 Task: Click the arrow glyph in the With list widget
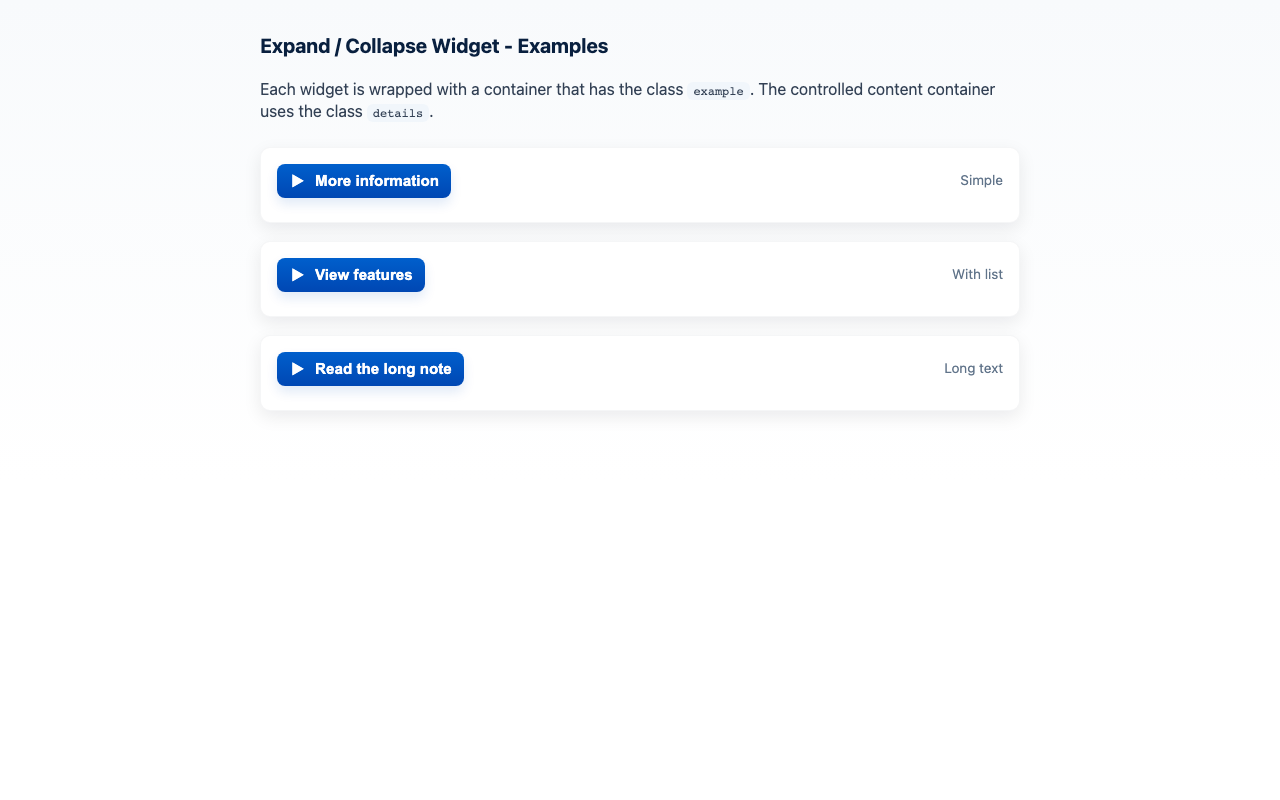pyautogui.click(x=297, y=275)
